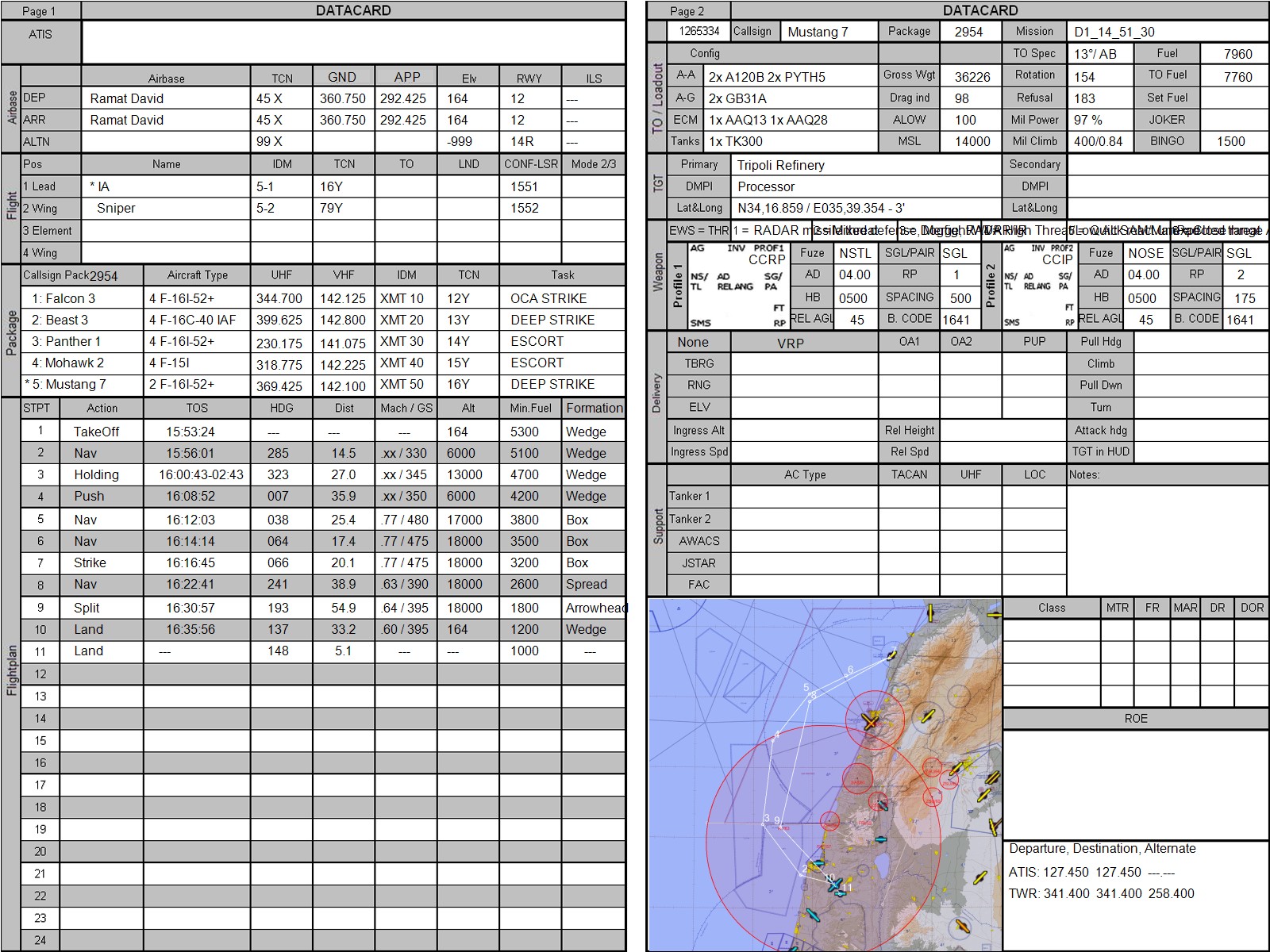The width and height of the screenshot is (1270, 952).
Task: Click 'Ramat David' in the DEP row
Action: [x=127, y=98]
